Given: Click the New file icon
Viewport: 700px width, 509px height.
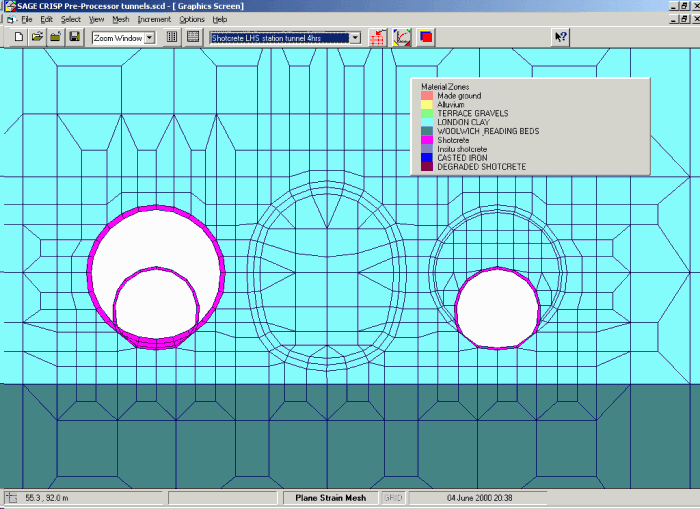Looking at the screenshot, I should [18, 37].
